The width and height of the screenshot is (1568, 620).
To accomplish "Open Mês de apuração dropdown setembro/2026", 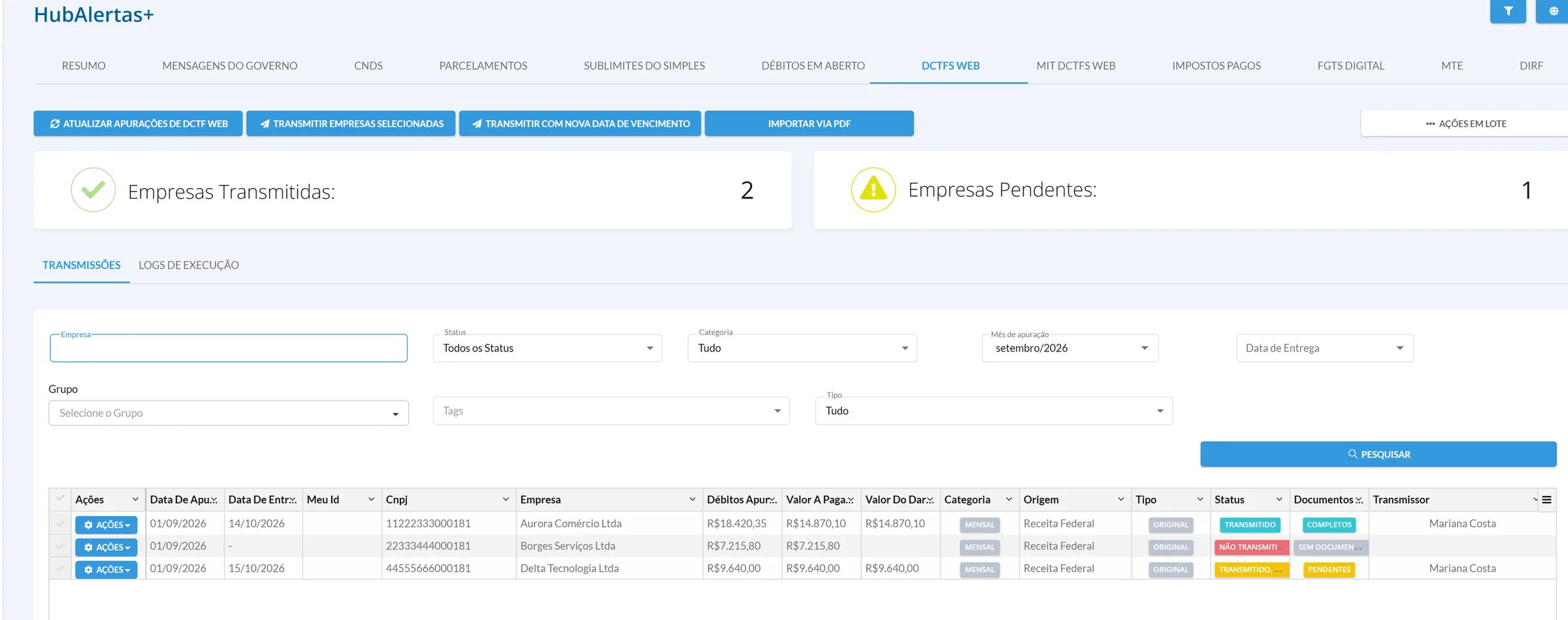I will pyautogui.click(x=1070, y=348).
